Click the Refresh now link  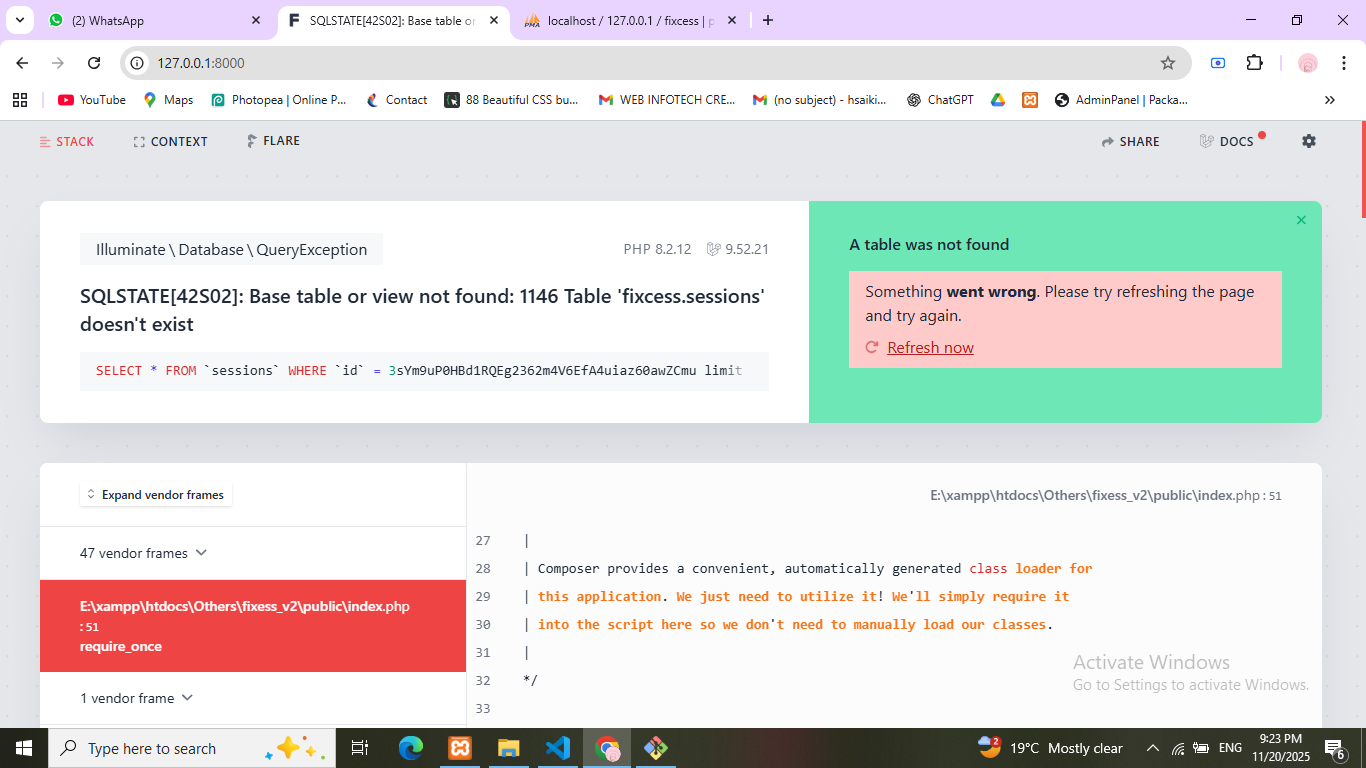930,347
